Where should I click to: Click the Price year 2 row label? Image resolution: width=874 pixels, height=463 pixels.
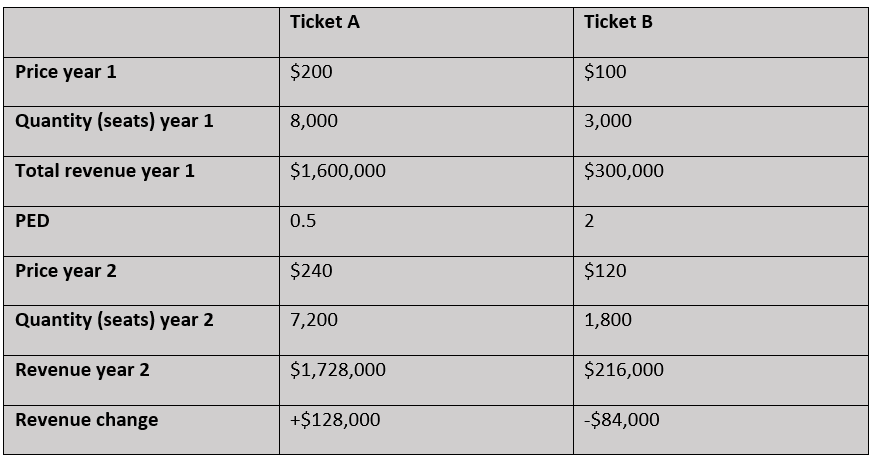coord(66,271)
